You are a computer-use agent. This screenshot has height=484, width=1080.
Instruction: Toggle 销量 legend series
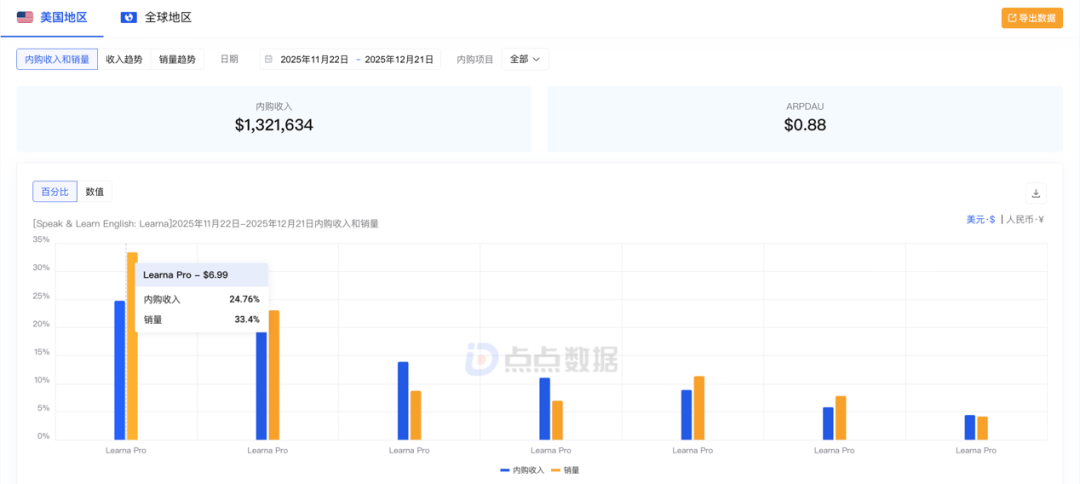coord(565,470)
